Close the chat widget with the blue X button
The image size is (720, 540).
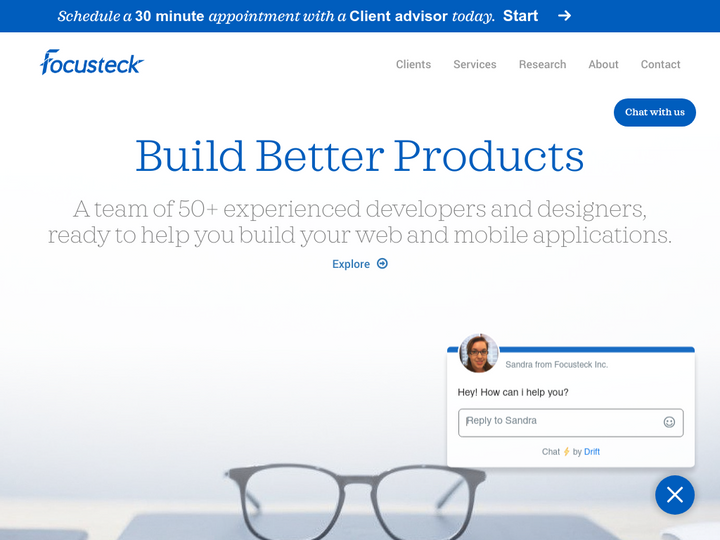[674, 495]
